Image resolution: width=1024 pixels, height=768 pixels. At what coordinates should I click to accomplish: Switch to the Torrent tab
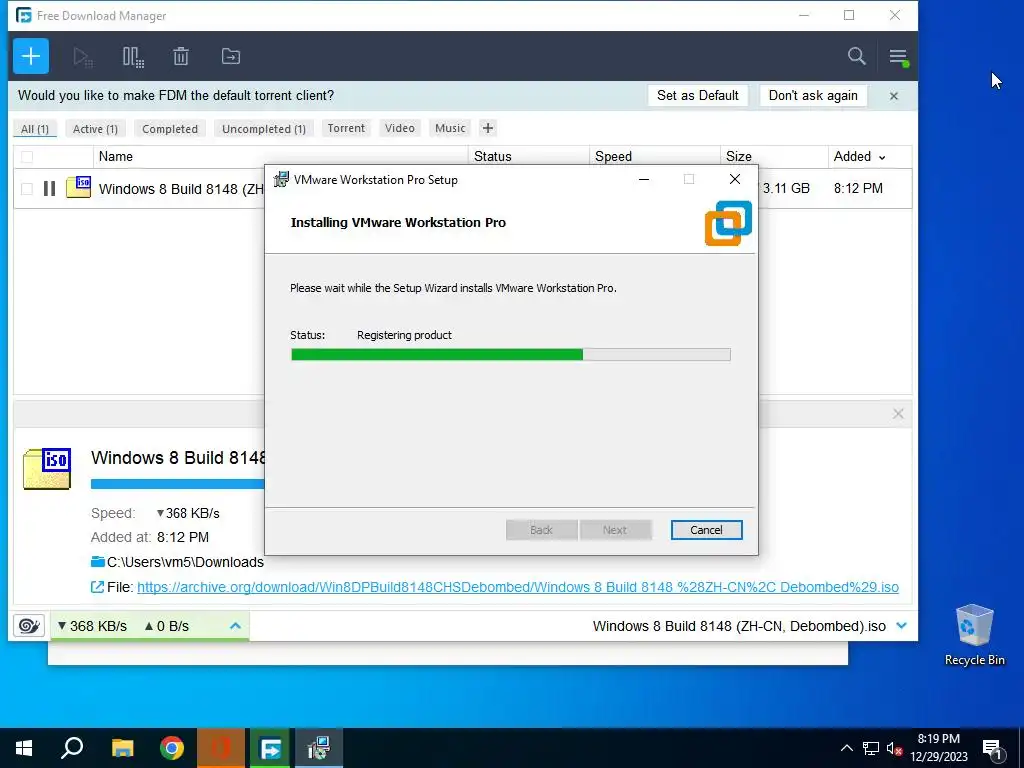pos(346,128)
